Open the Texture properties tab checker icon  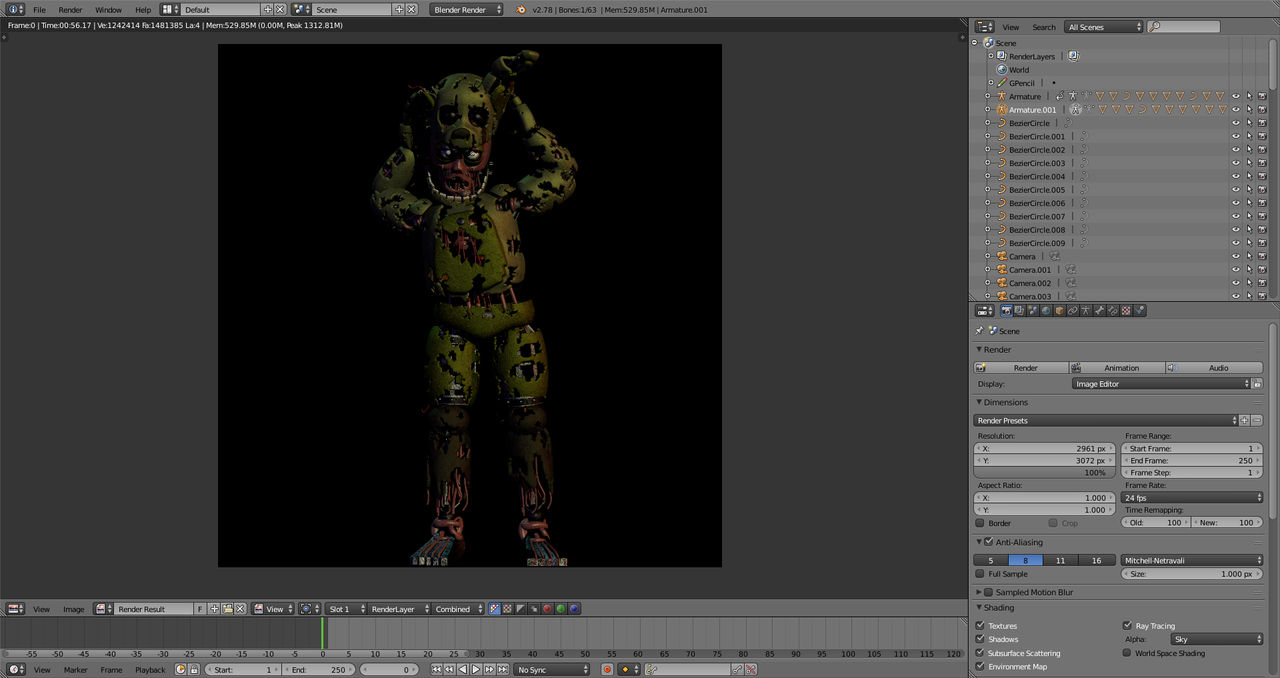point(1126,311)
